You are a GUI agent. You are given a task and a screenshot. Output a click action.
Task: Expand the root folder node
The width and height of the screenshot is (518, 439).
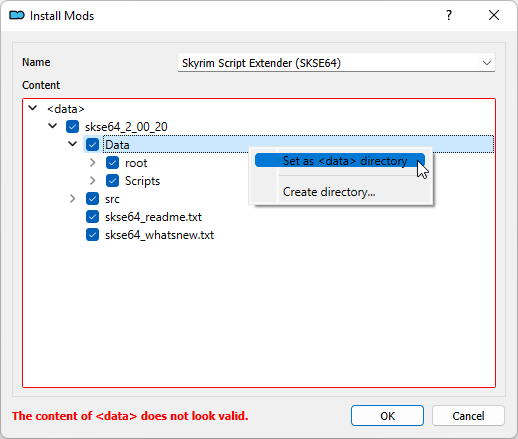(93, 163)
